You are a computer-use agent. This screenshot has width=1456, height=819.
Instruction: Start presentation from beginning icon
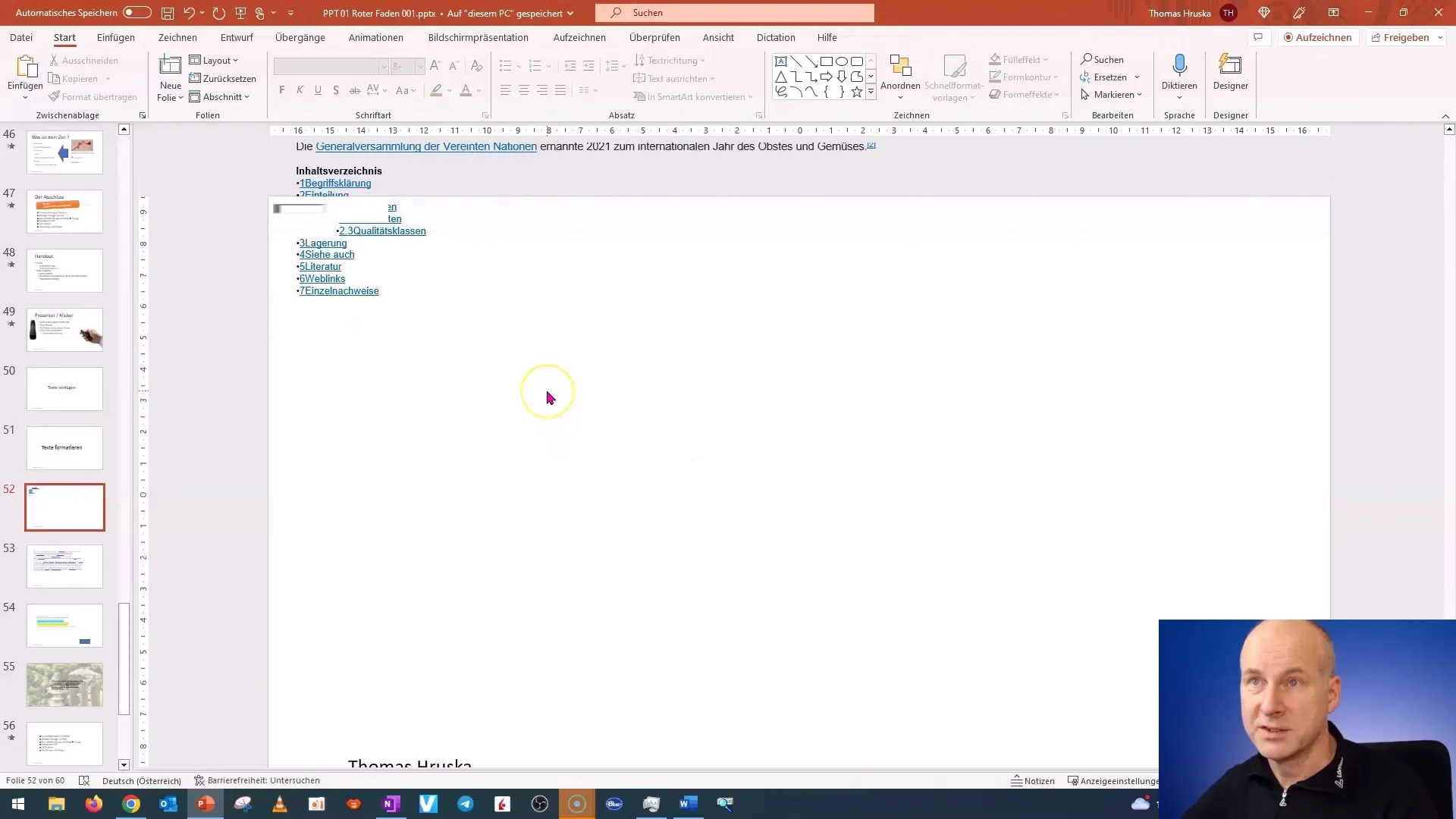point(240,13)
